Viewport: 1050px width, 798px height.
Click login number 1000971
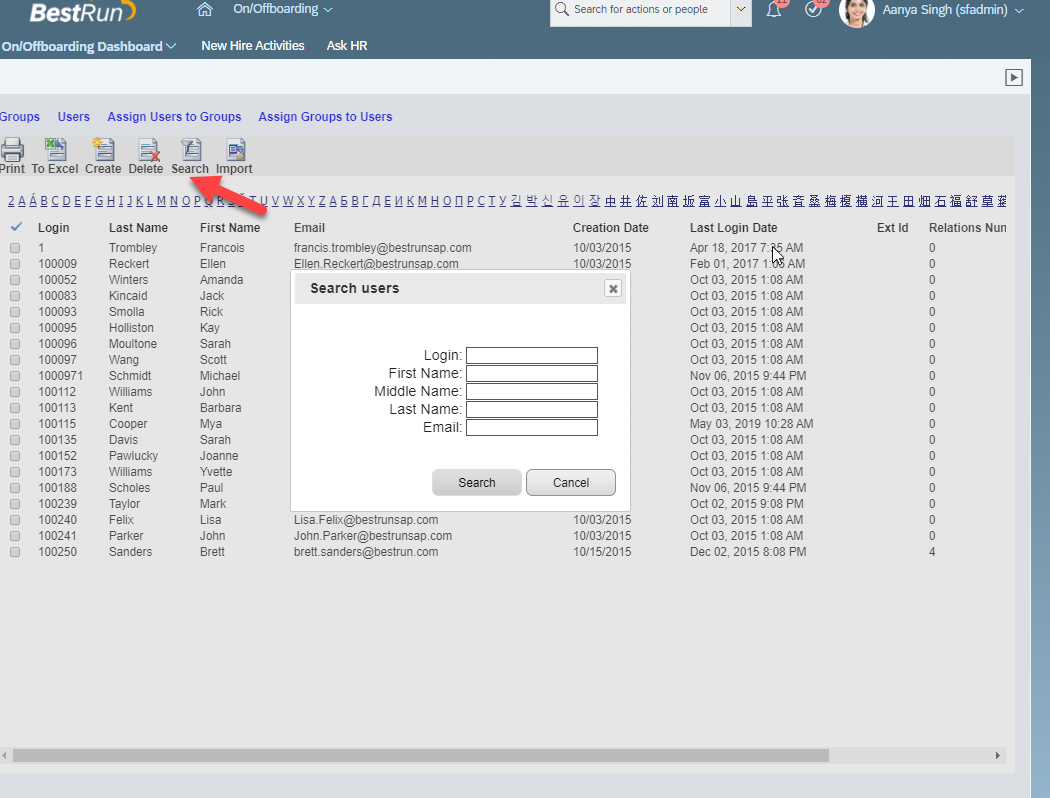click(60, 376)
